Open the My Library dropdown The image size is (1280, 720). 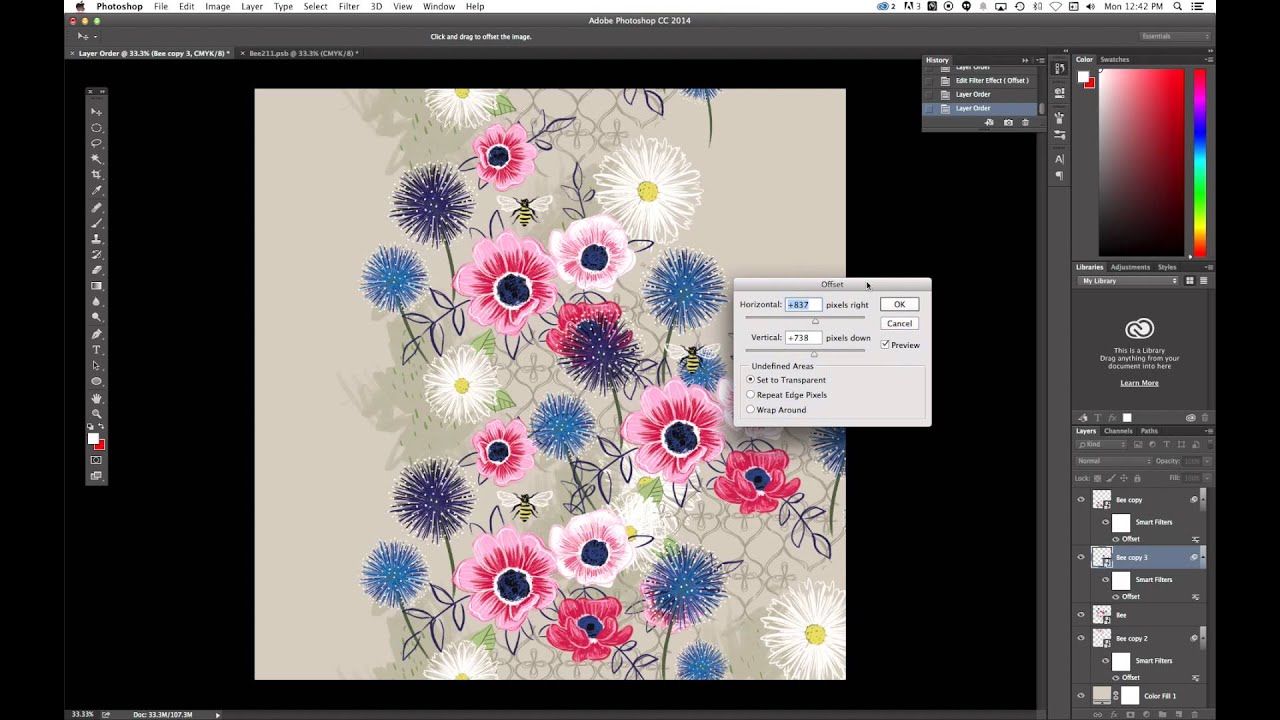1129,281
